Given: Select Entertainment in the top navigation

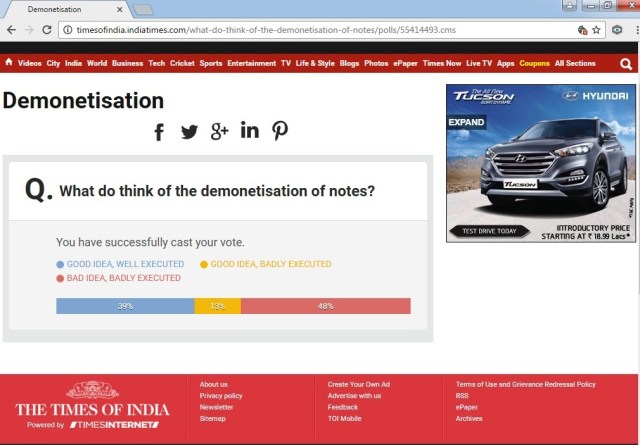Looking at the screenshot, I should click(x=251, y=64).
